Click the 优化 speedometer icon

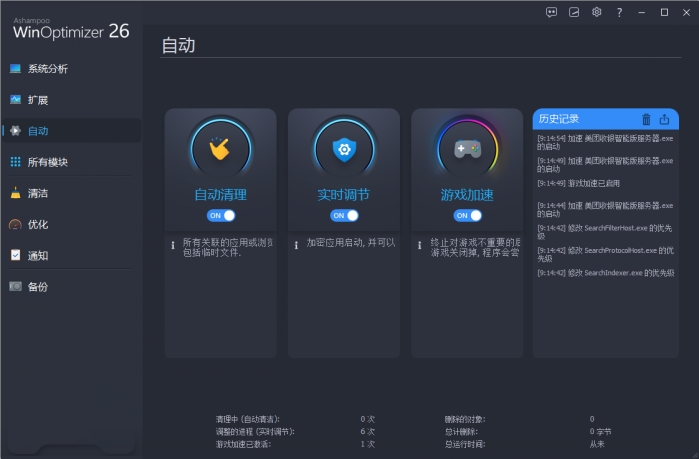coord(16,225)
